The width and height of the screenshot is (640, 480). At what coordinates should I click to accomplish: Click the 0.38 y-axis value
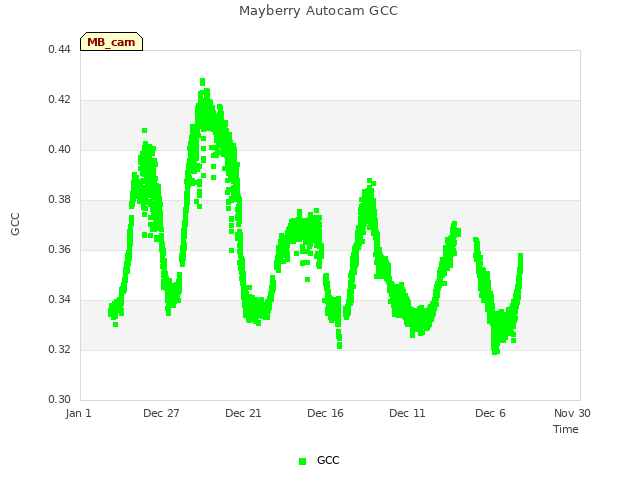point(60,199)
